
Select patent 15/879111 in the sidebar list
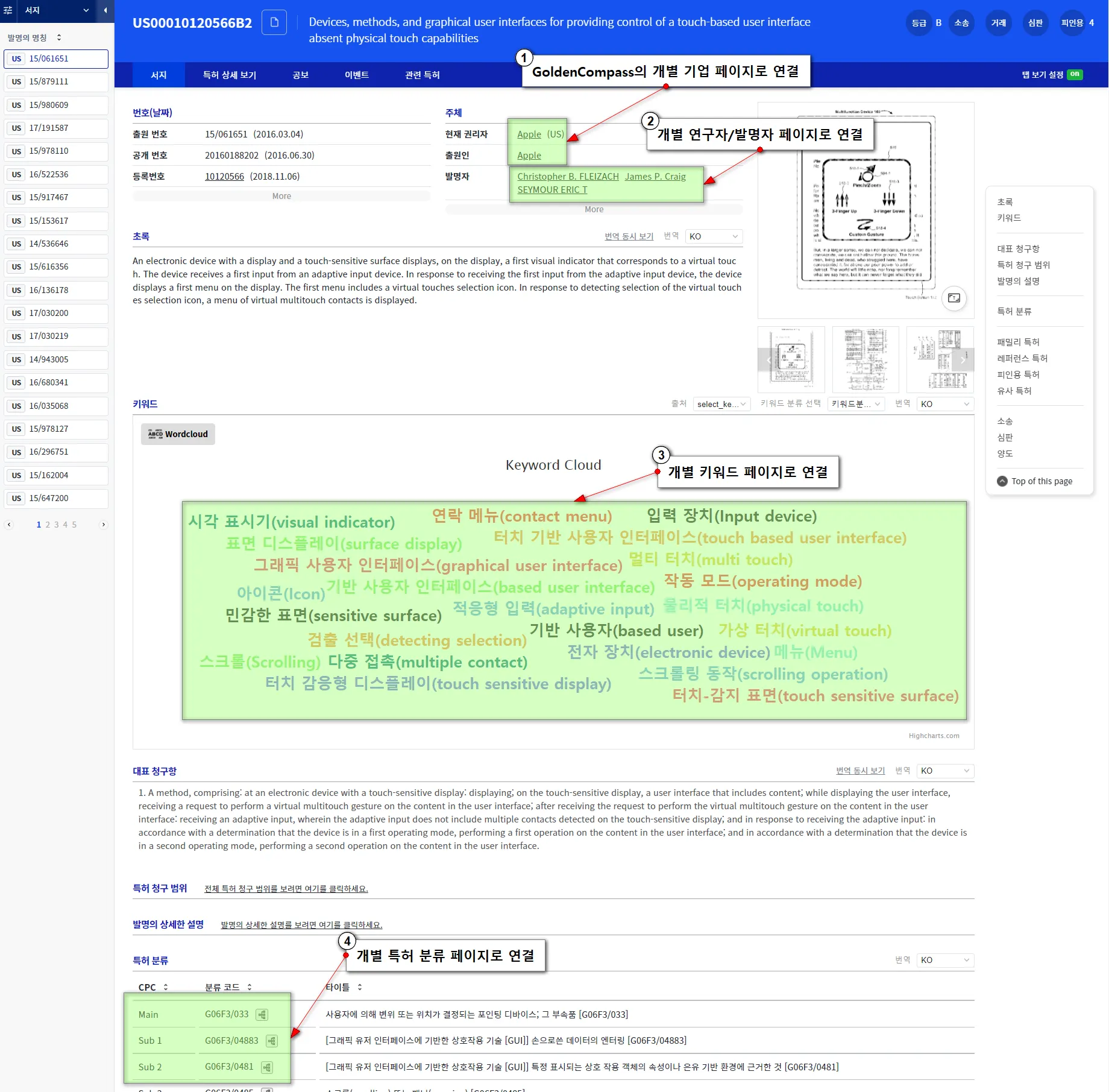coord(56,81)
